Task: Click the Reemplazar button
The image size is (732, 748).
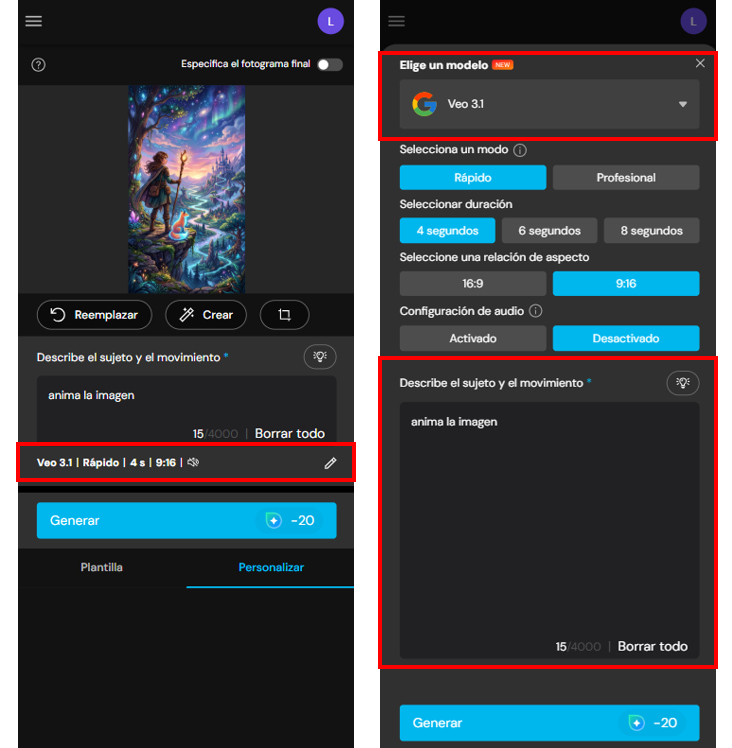Action: click(x=94, y=315)
